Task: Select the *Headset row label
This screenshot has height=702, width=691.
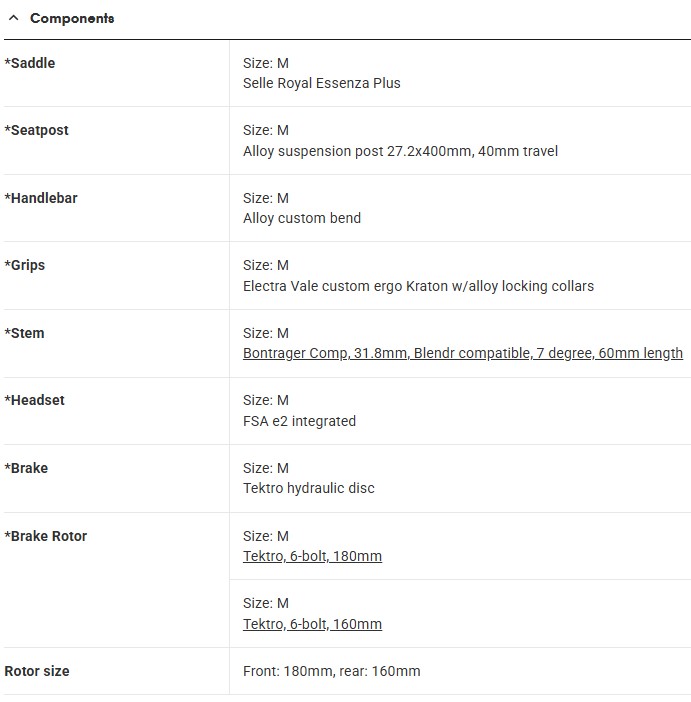Action: [35, 400]
